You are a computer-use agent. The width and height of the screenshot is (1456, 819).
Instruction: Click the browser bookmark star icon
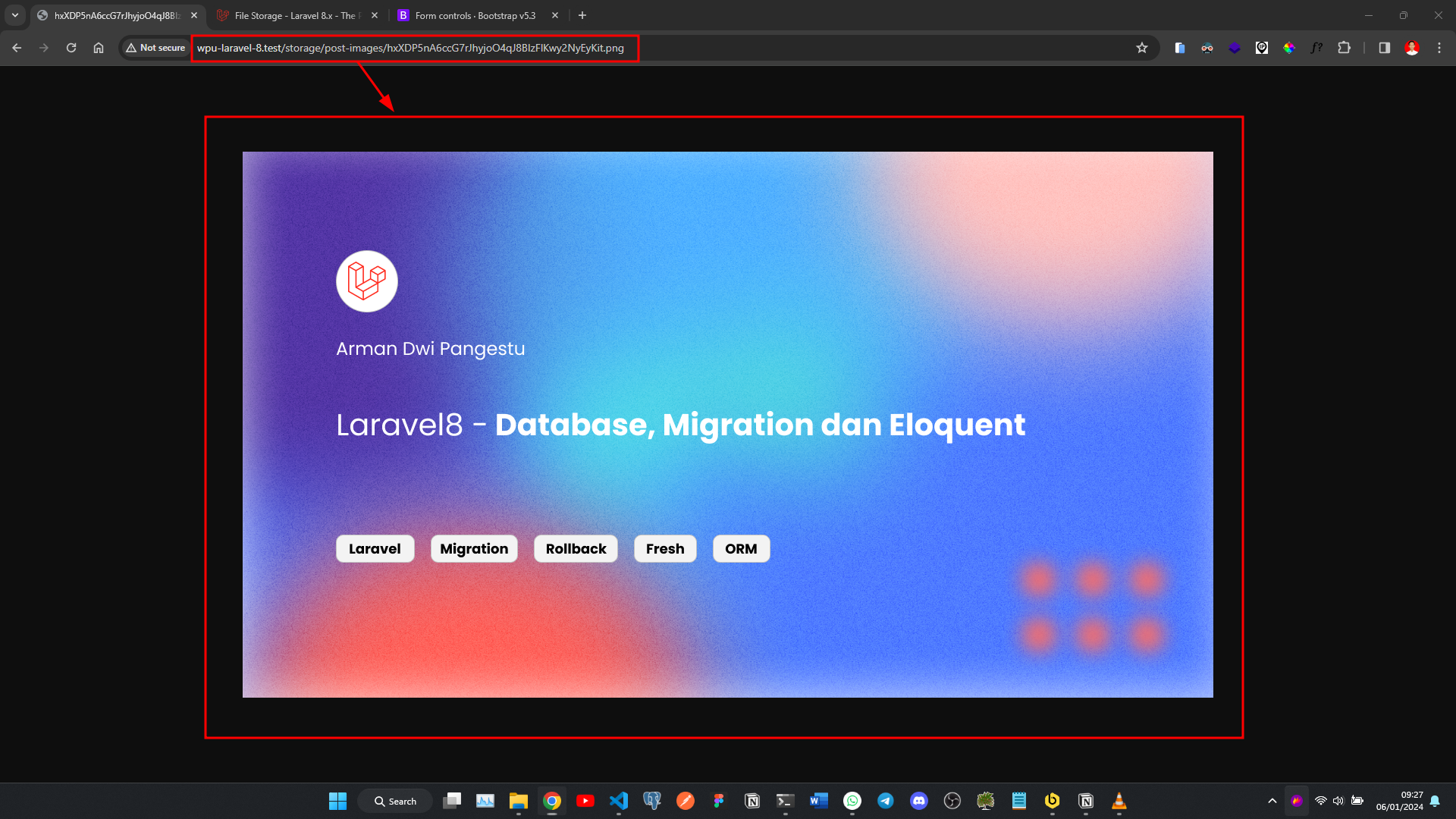coord(1142,47)
